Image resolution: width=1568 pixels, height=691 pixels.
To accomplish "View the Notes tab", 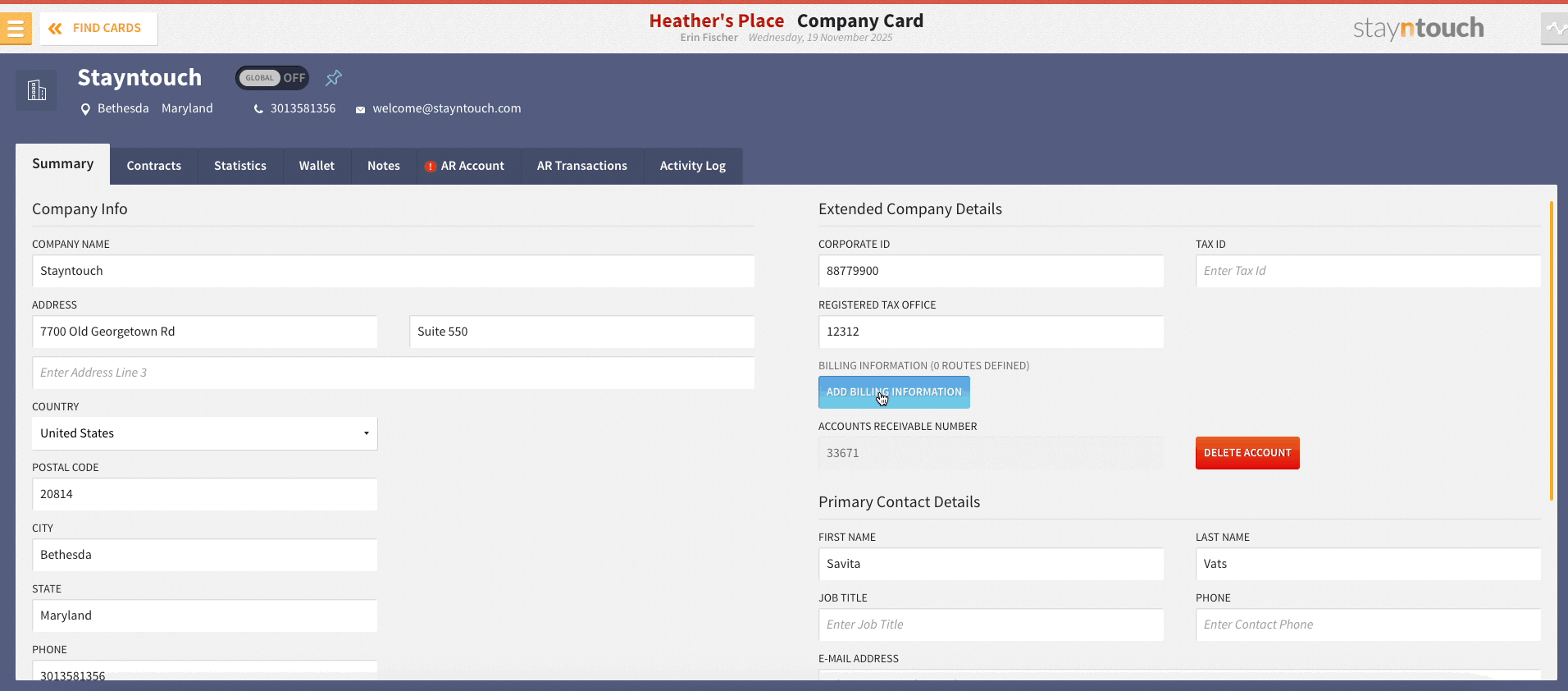I will point(384,166).
